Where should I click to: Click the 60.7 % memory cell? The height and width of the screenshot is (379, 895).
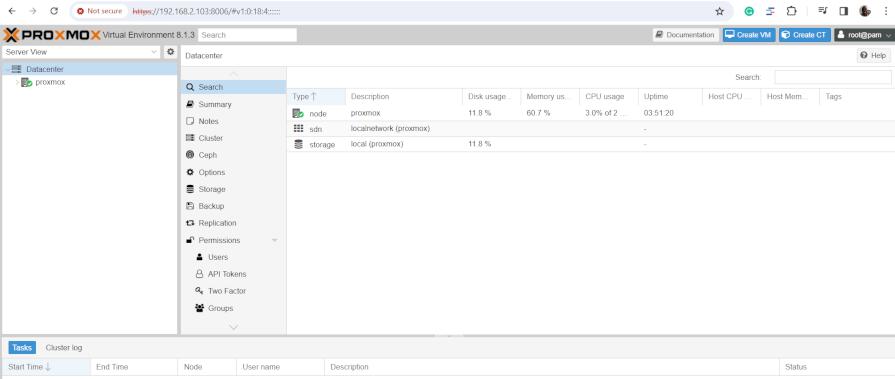538,113
